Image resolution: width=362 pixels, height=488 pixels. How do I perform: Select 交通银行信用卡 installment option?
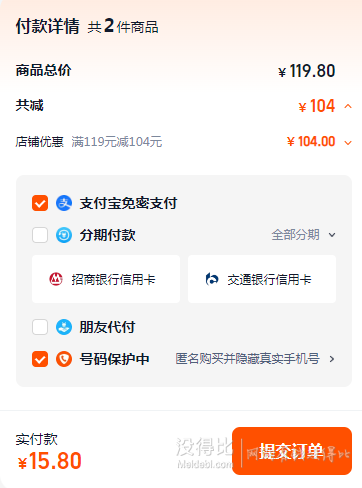262,279
